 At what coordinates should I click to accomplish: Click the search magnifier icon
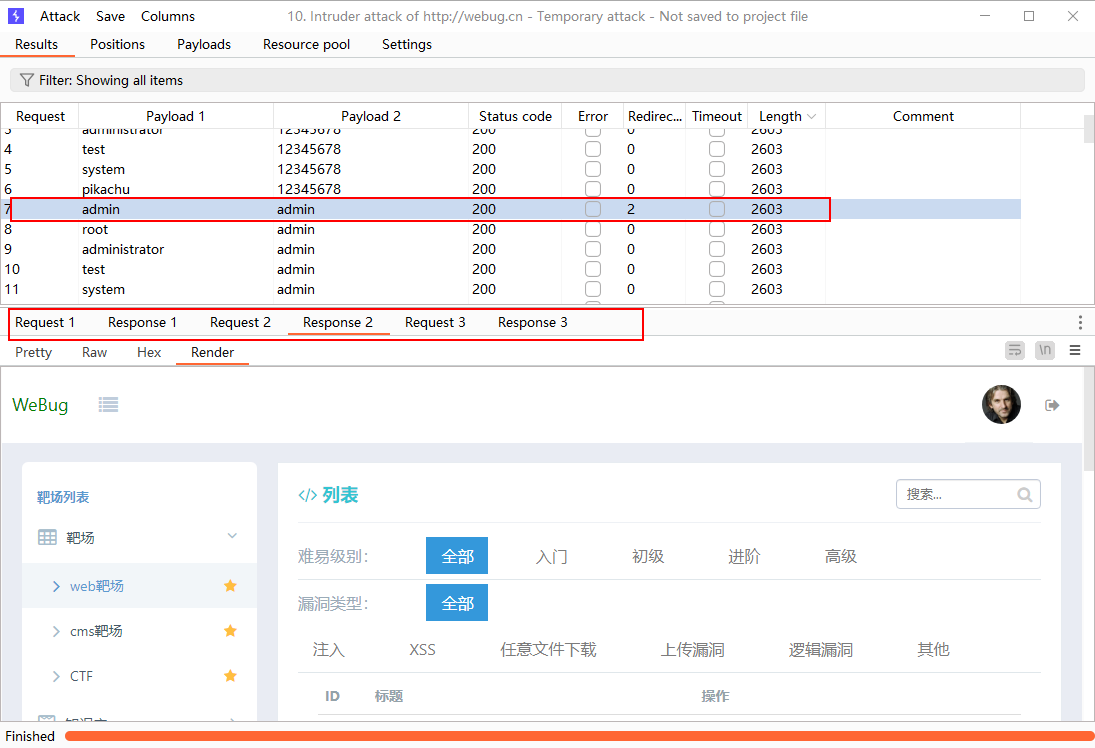pyautogui.click(x=1024, y=494)
